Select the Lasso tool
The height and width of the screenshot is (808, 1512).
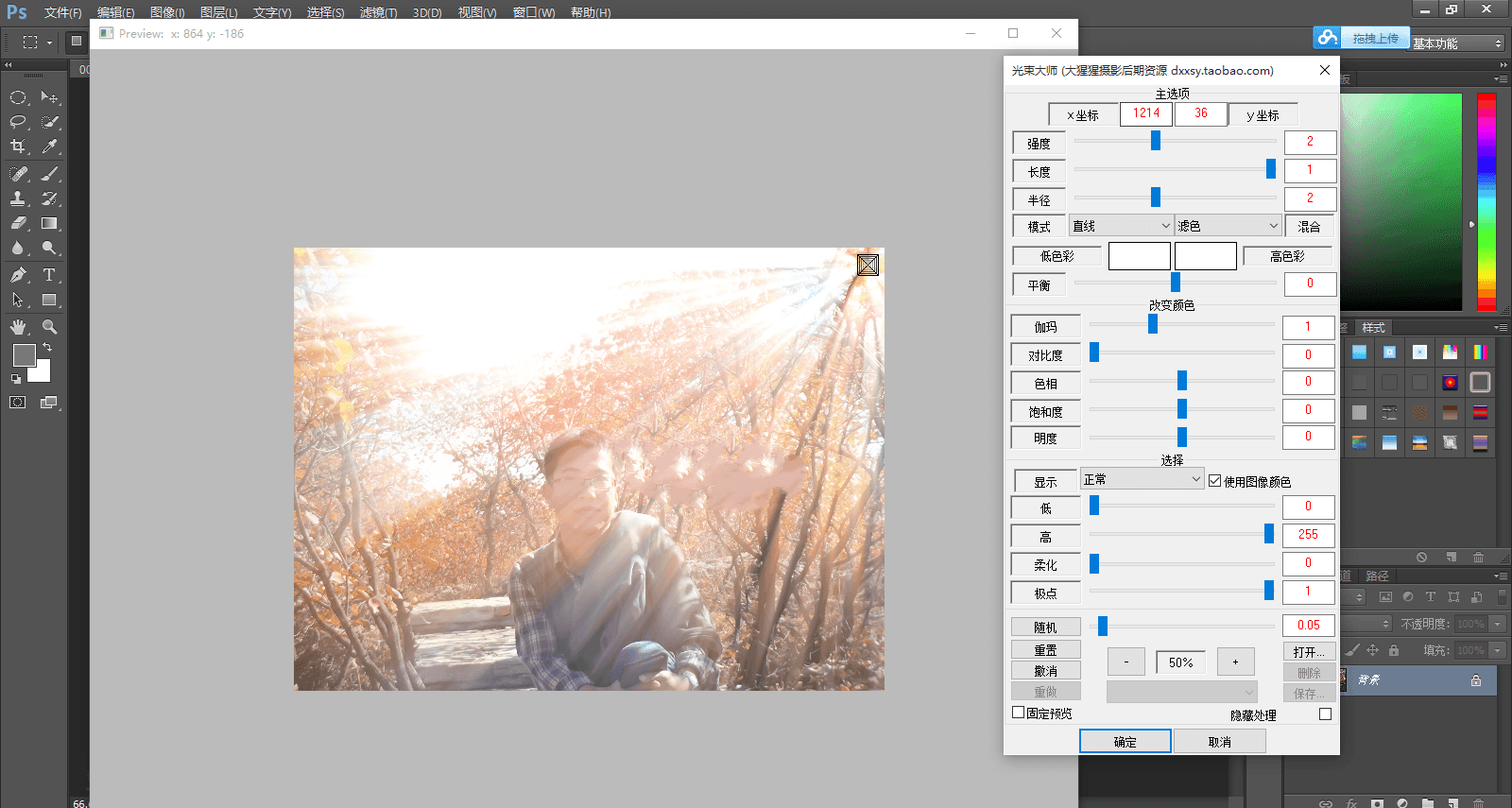coord(18,122)
